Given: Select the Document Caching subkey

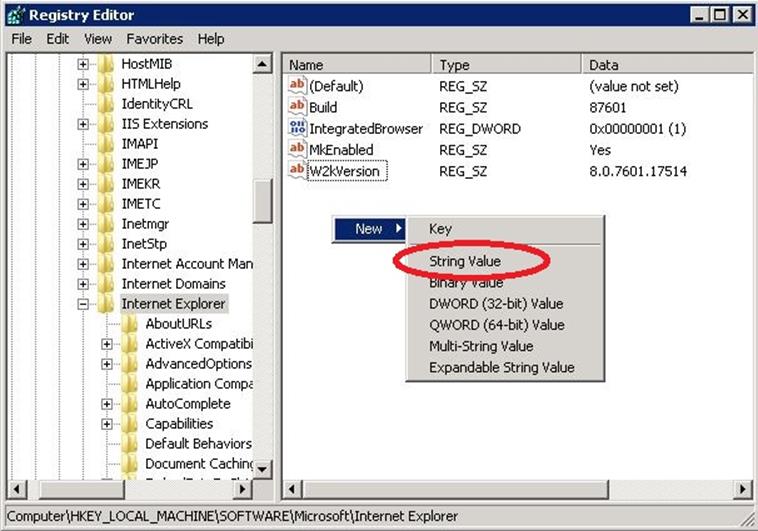Looking at the screenshot, I should [x=199, y=463].
